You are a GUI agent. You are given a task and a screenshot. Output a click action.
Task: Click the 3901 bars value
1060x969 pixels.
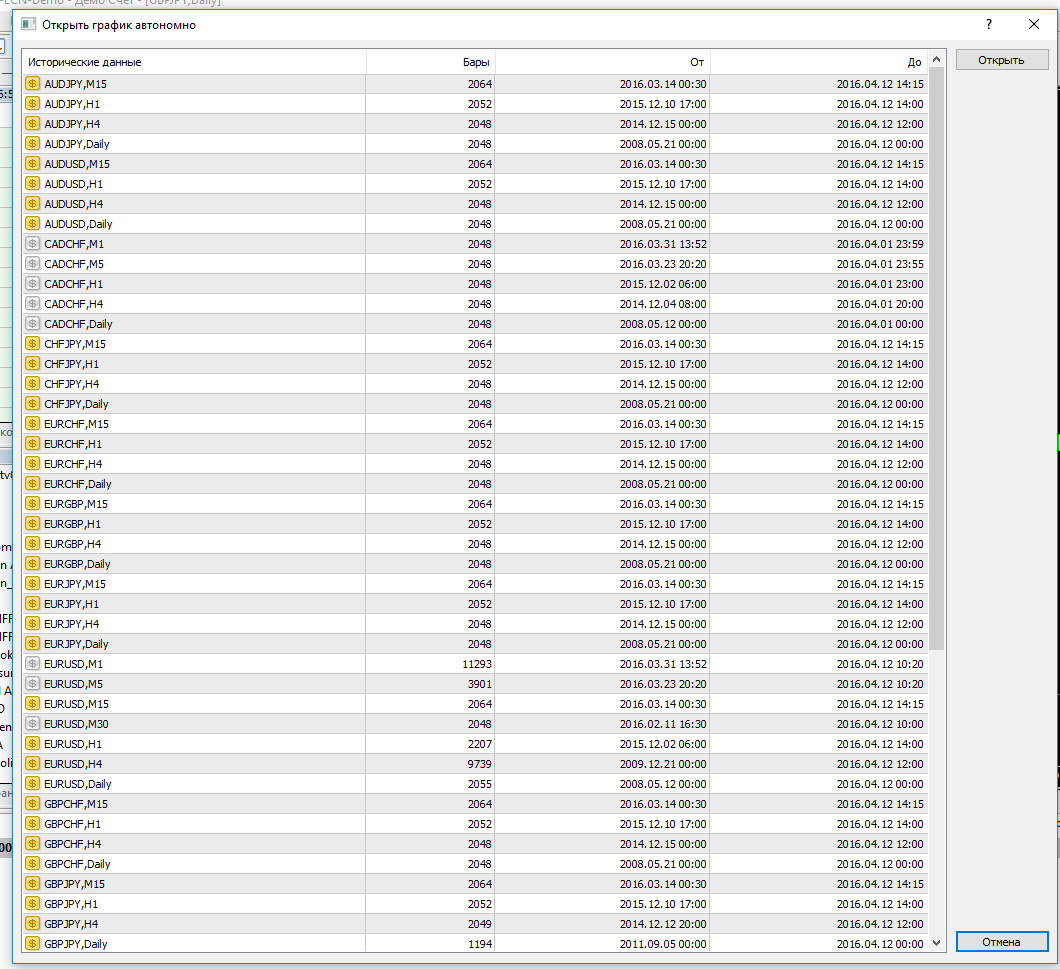[480, 684]
